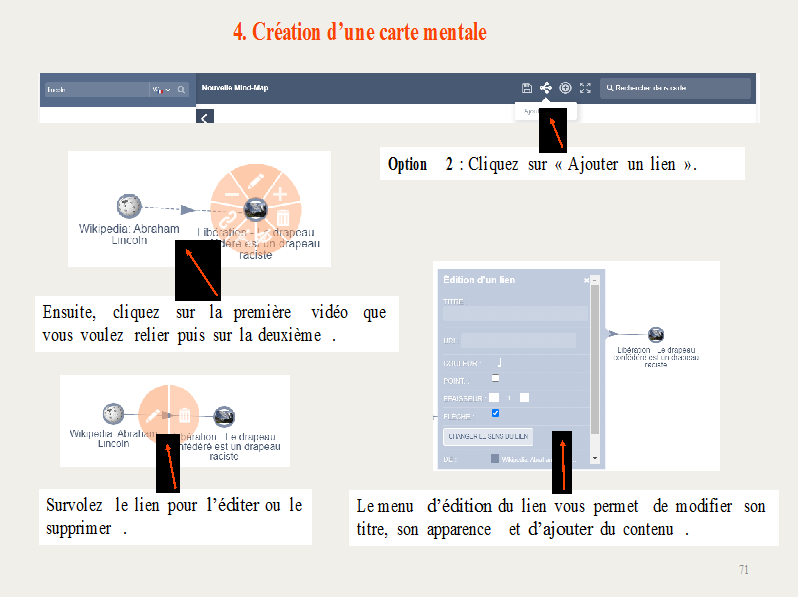Screen dimensions: 800x600
Task: Click the Titre input field in link editor
Action: click(x=510, y=314)
